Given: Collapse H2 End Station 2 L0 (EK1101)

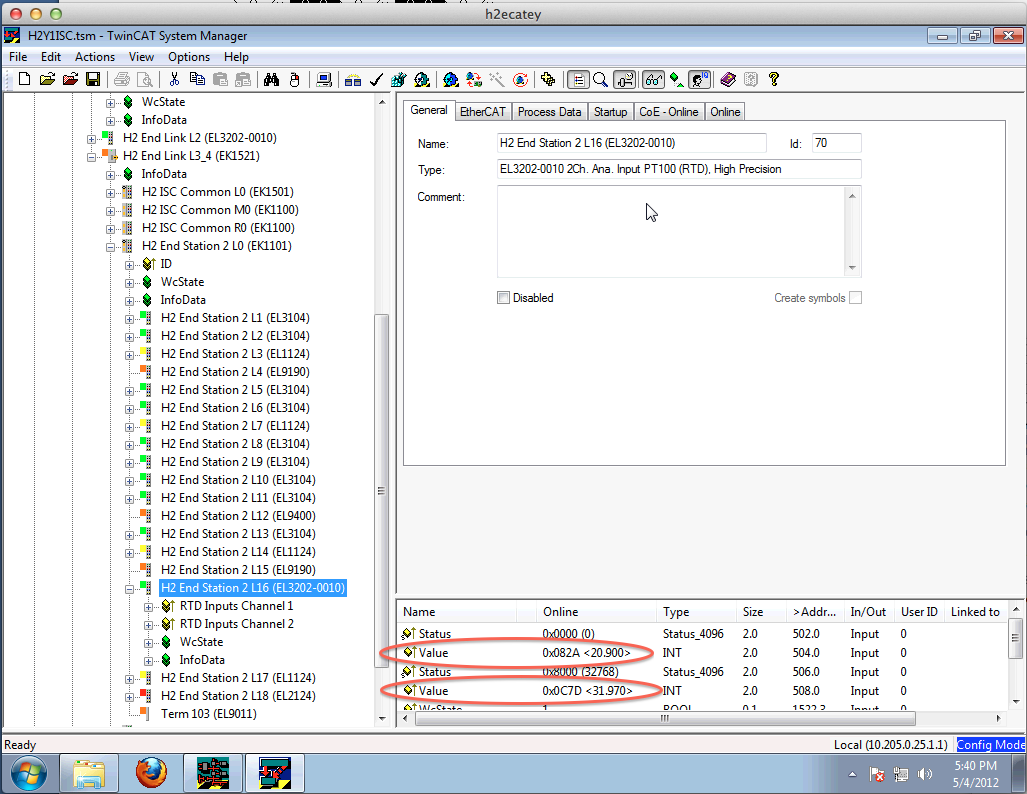Looking at the screenshot, I should pos(110,247).
